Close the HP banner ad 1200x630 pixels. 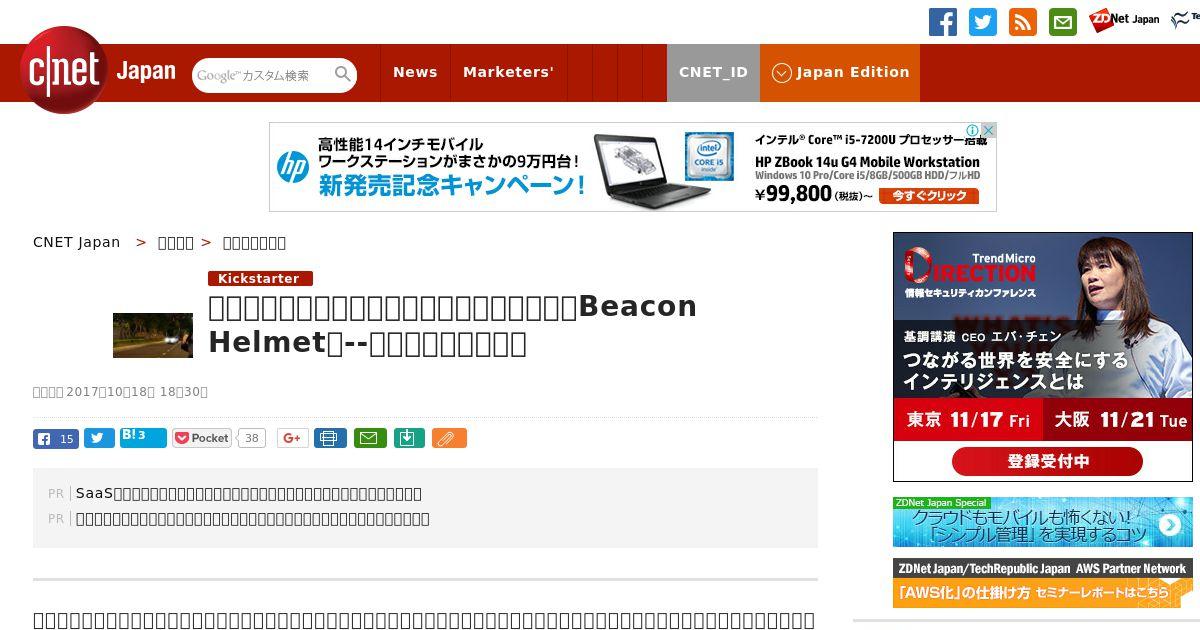click(x=988, y=130)
